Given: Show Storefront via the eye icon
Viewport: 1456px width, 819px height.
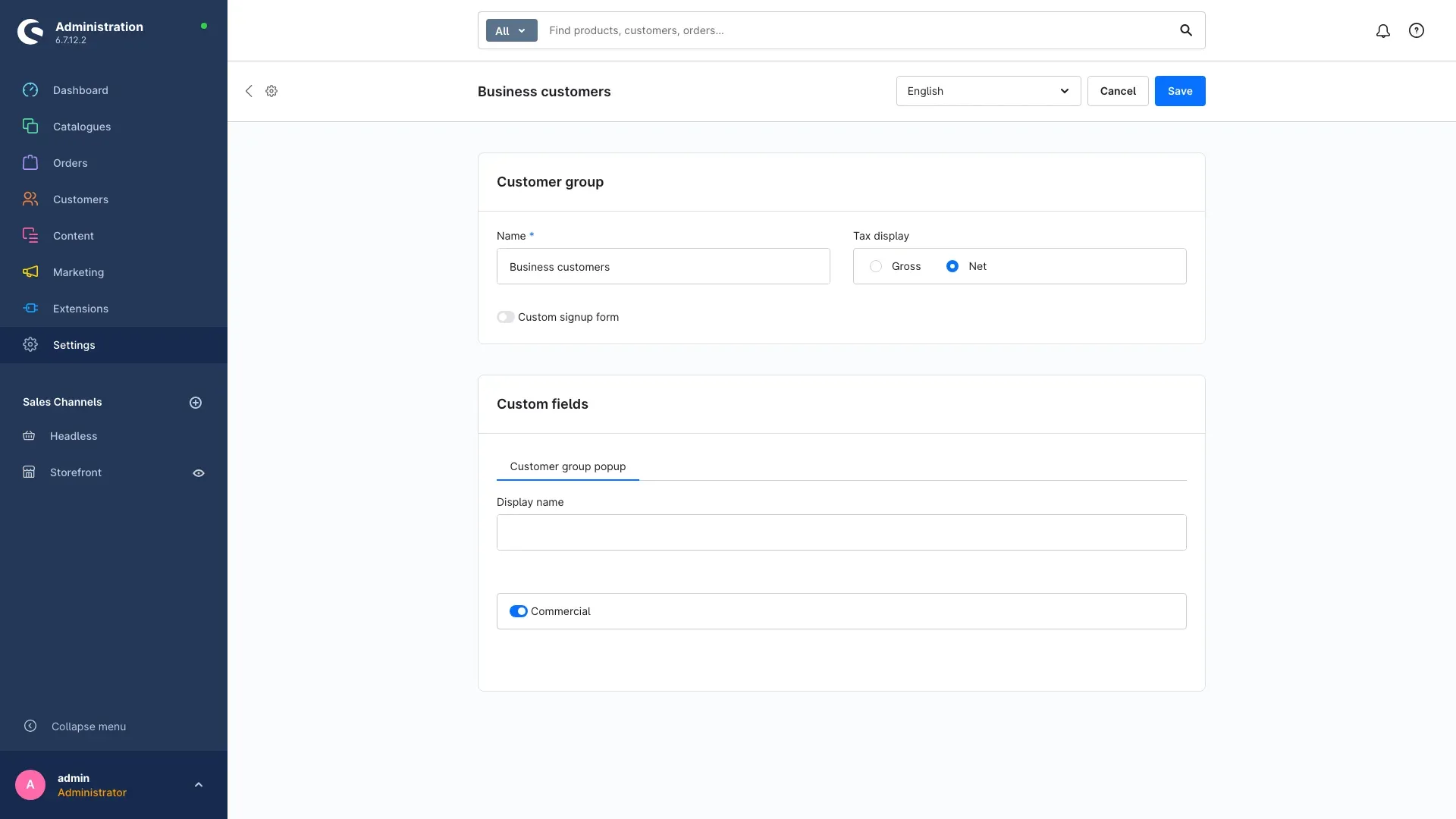Looking at the screenshot, I should pos(199,473).
